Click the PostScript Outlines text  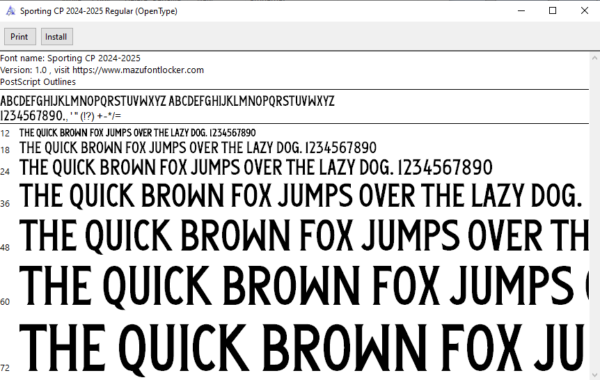(38, 82)
